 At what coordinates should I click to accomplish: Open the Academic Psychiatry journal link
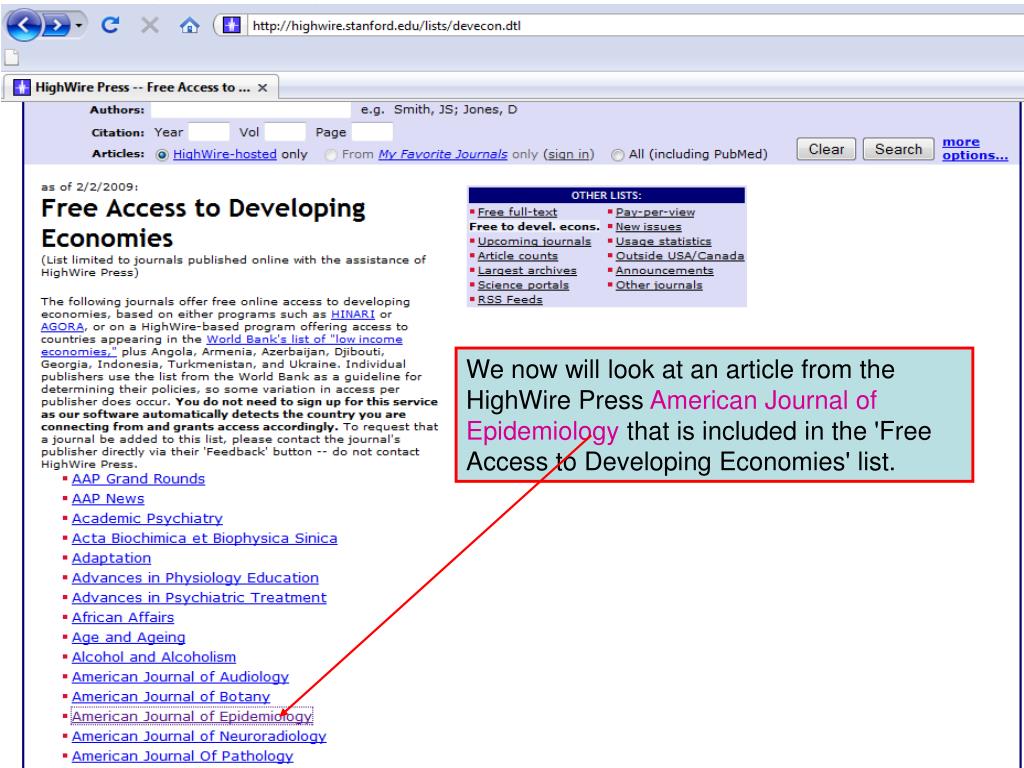147,519
